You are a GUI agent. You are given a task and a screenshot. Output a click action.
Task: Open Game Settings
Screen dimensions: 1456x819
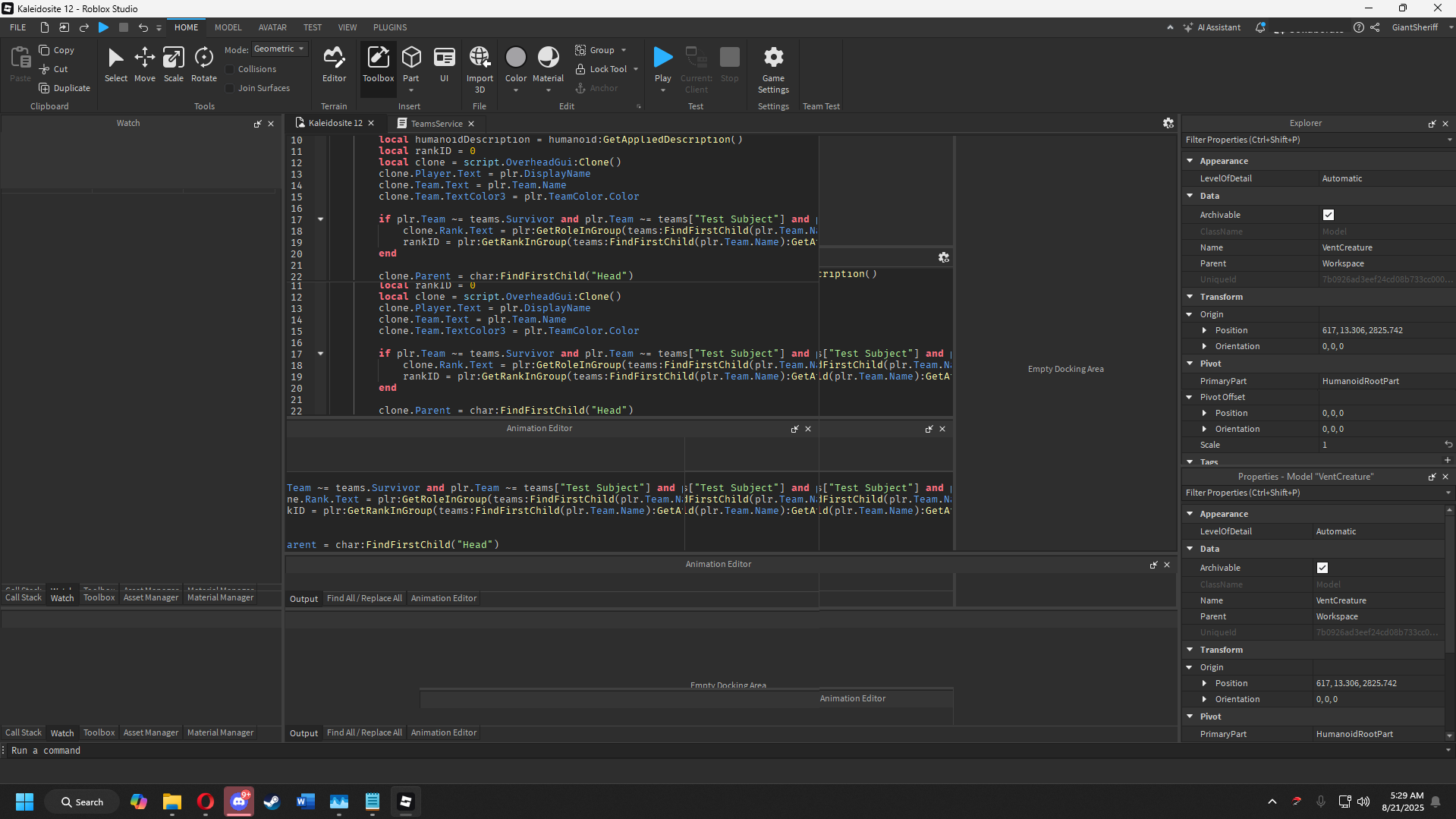coord(773,70)
